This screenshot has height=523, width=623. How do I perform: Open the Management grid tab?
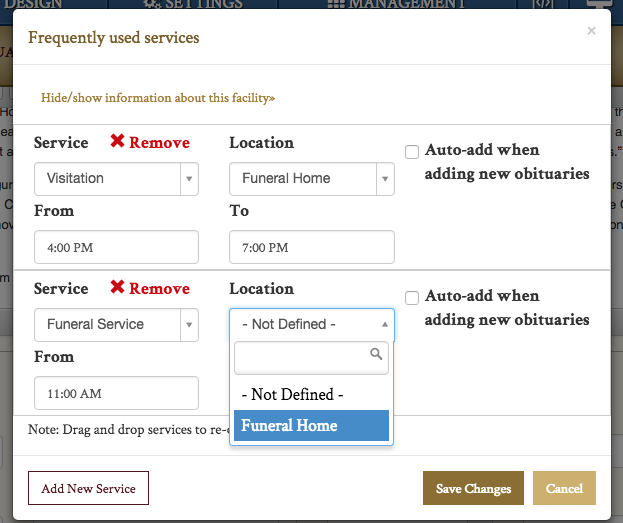point(397,5)
